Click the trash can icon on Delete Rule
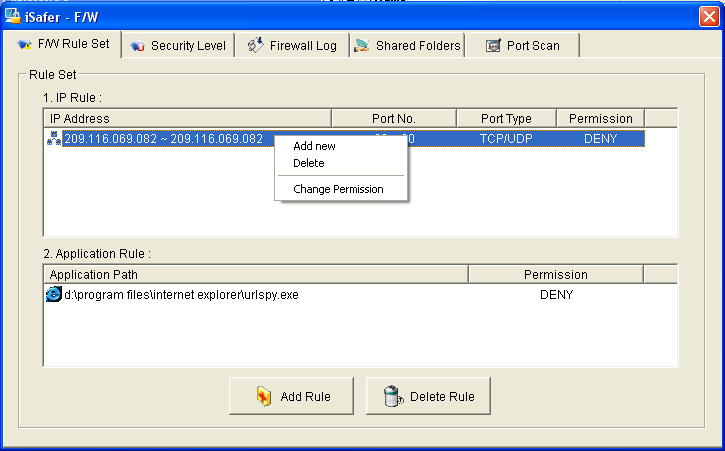This screenshot has height=451, width=725. [x=394, y=397]
